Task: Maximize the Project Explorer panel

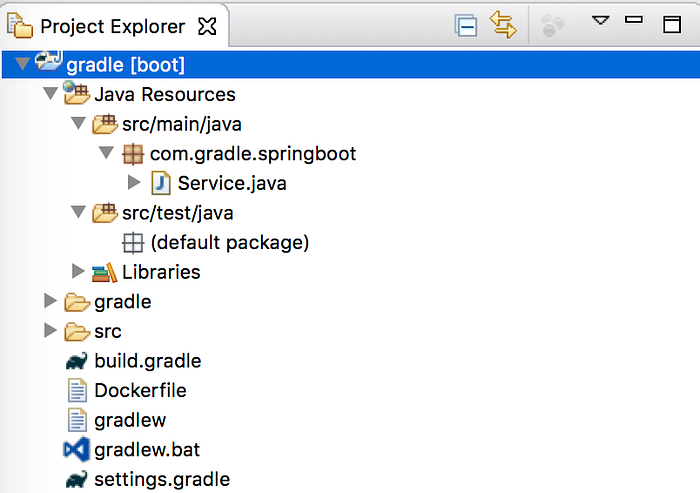Action: tap(672, 25)
